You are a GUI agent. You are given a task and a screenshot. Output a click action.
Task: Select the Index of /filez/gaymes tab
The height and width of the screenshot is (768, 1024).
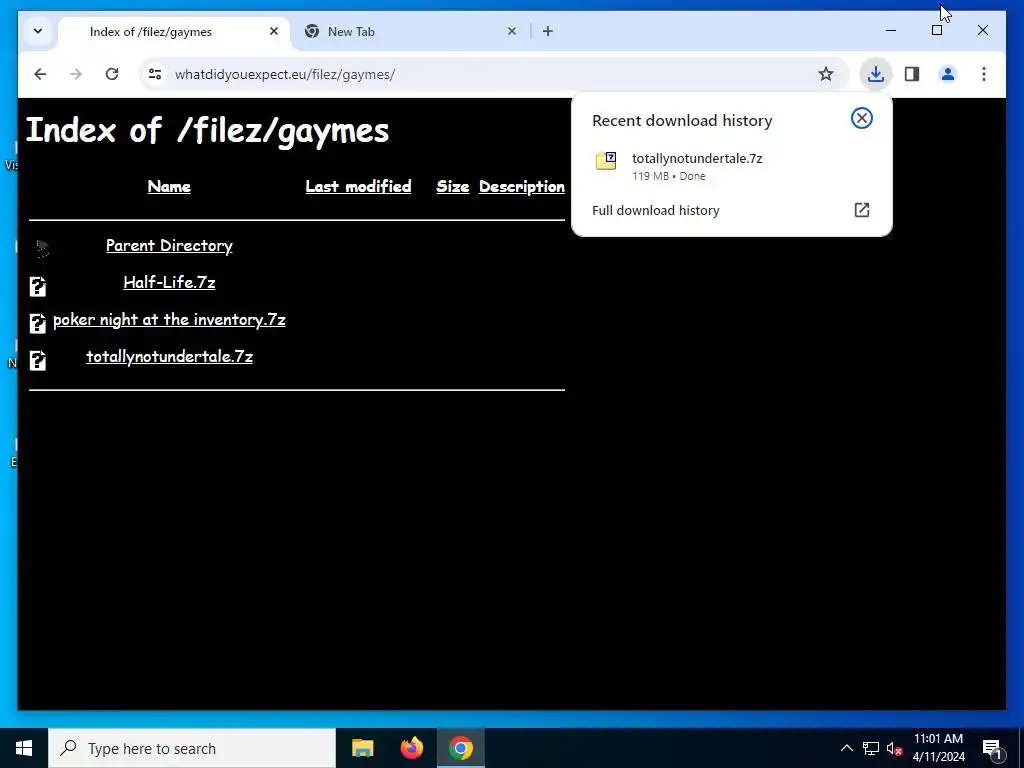pyautogui.click(x=174, y=31)
